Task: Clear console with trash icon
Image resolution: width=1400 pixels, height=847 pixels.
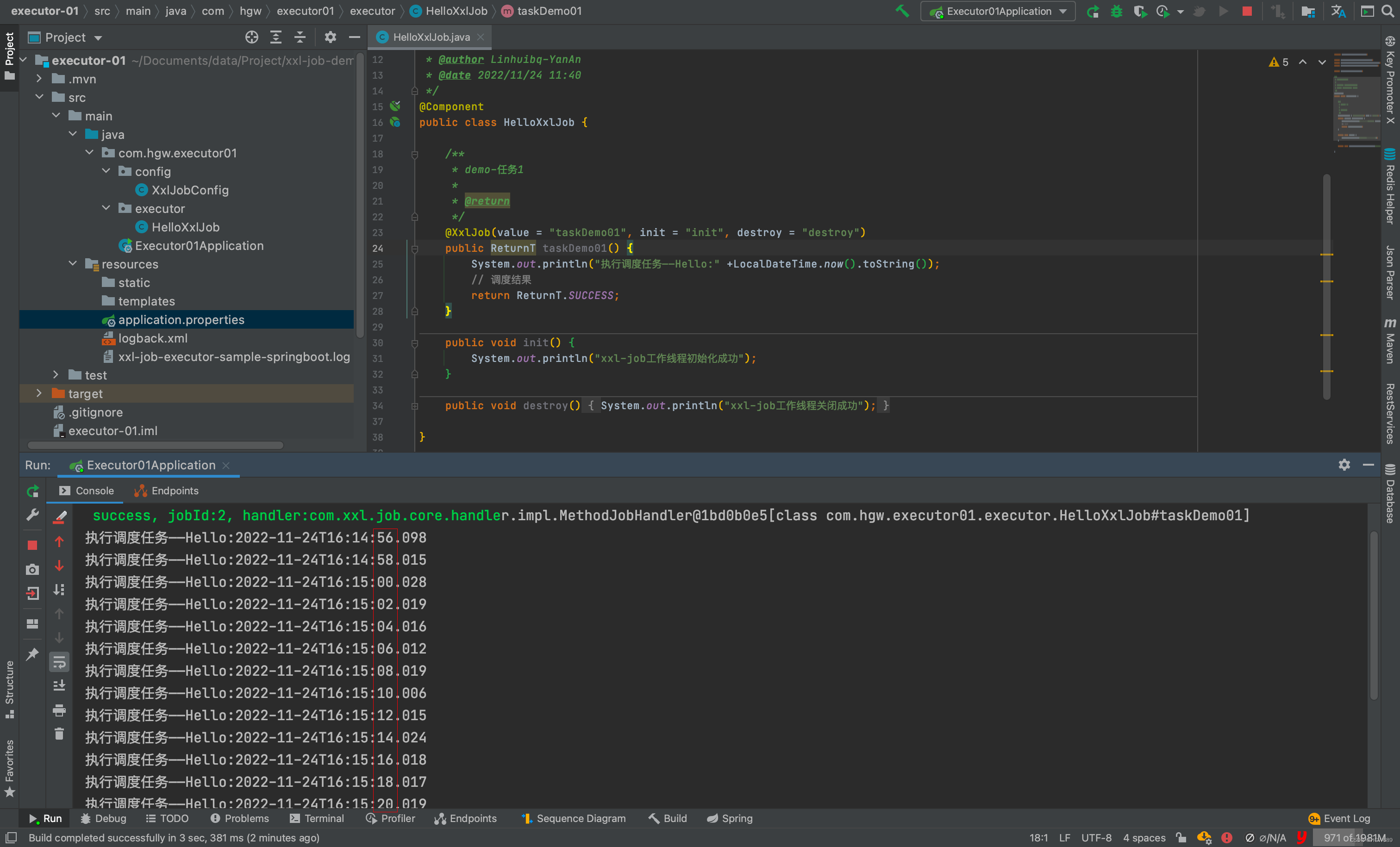Action: 59,734
